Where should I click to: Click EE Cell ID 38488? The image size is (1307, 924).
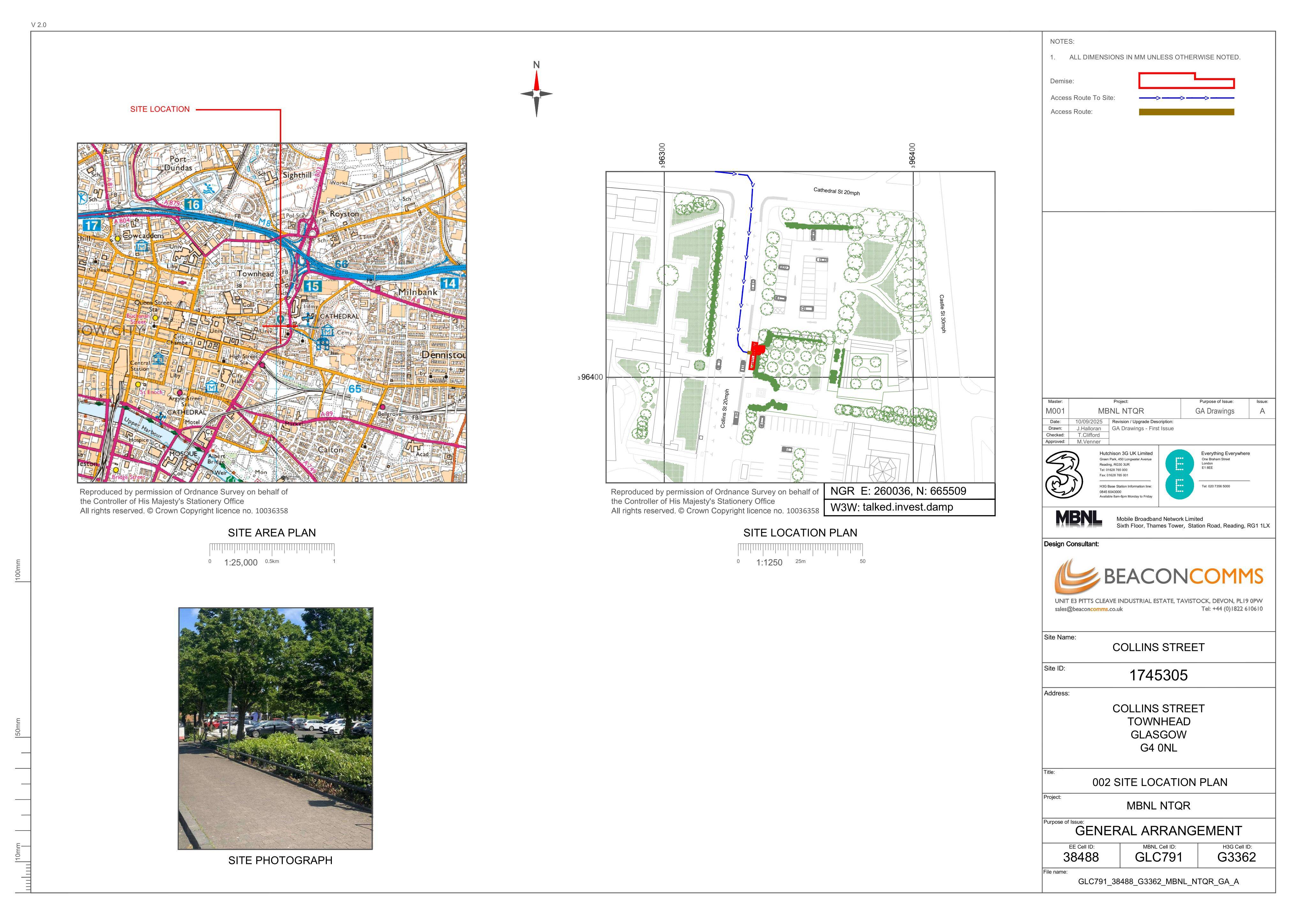point(1081,857)
